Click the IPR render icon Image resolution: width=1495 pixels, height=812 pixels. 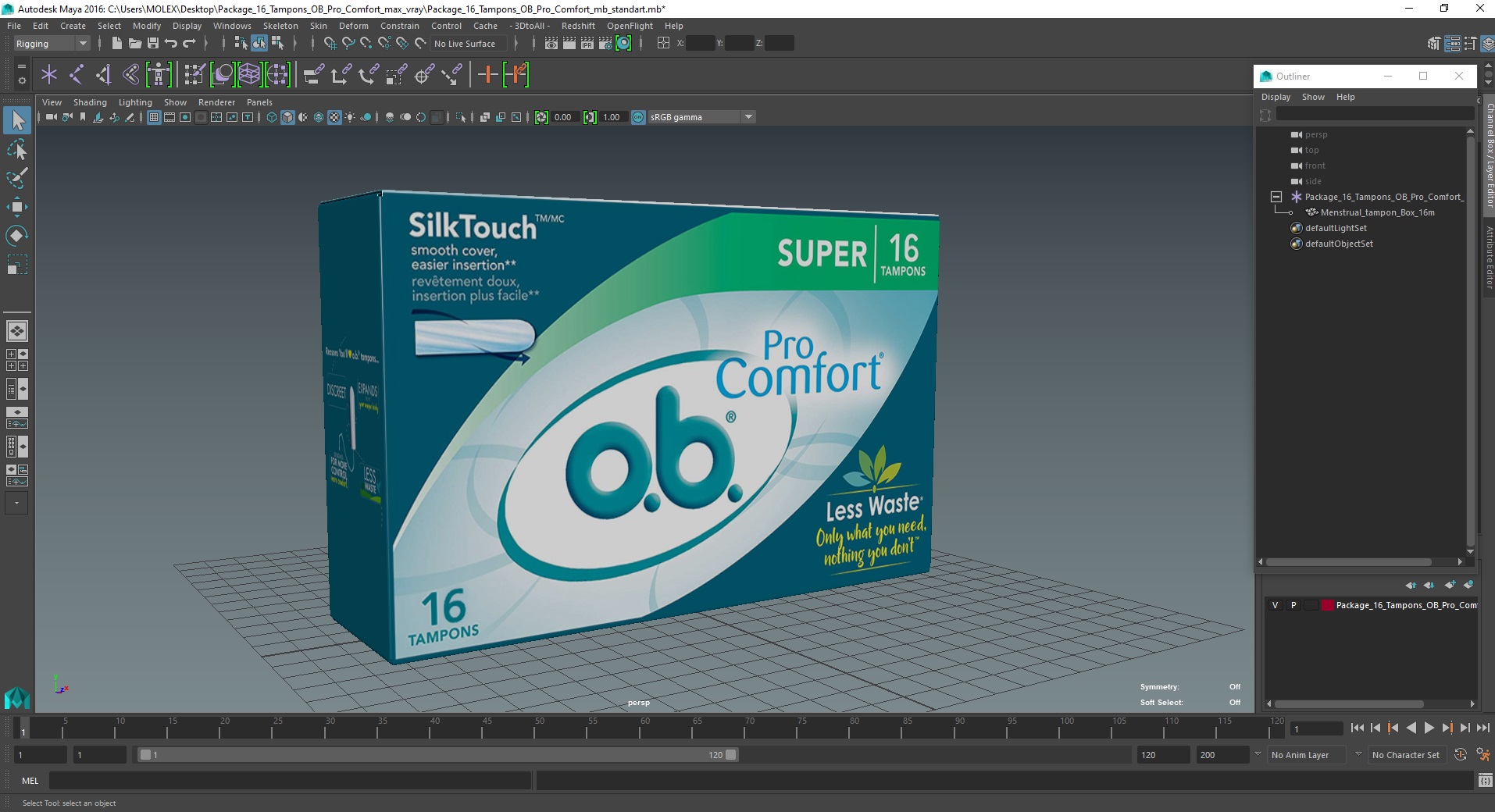tap(587, 44)
